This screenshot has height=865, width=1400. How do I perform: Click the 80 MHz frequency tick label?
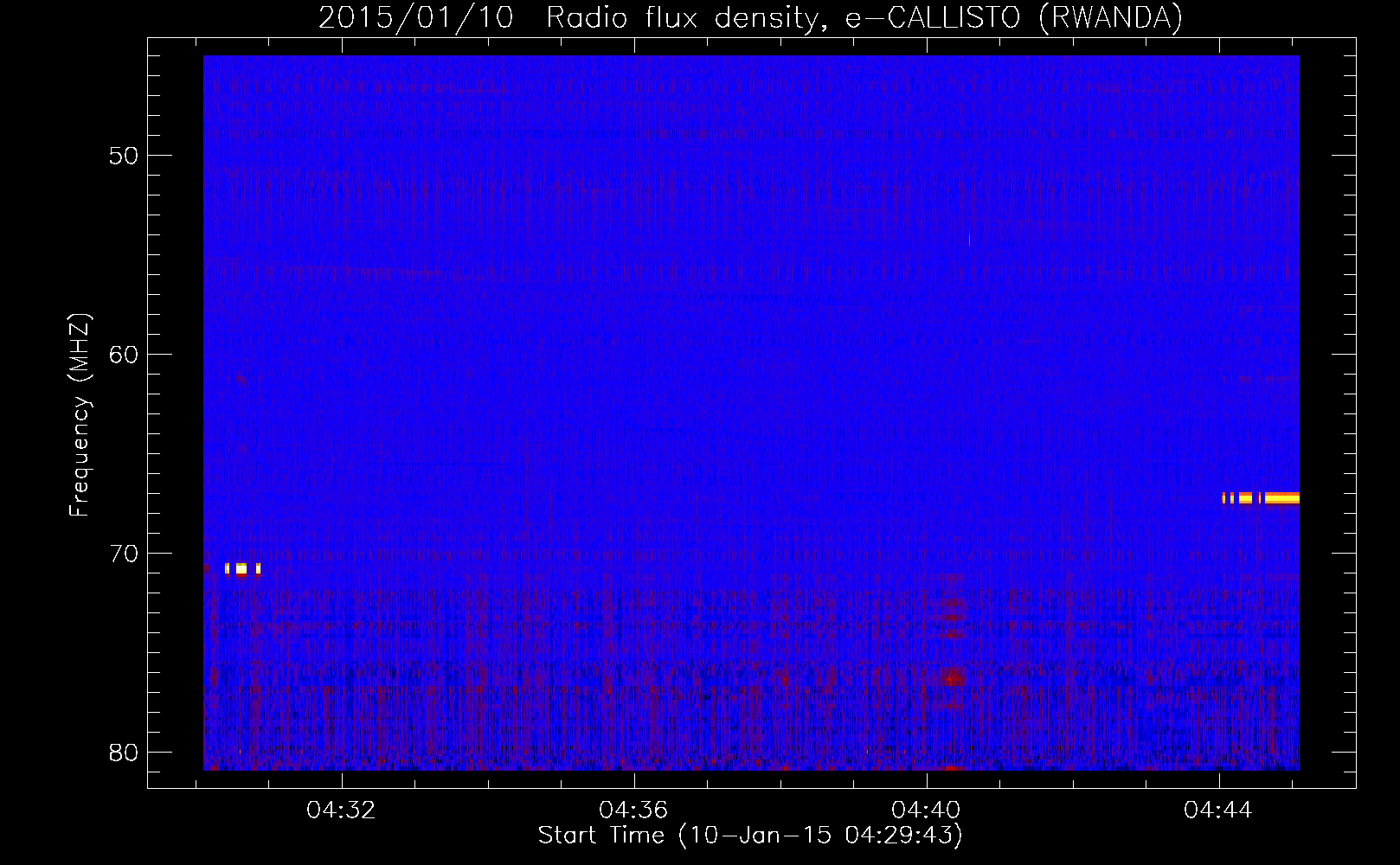tap(123, 753)
